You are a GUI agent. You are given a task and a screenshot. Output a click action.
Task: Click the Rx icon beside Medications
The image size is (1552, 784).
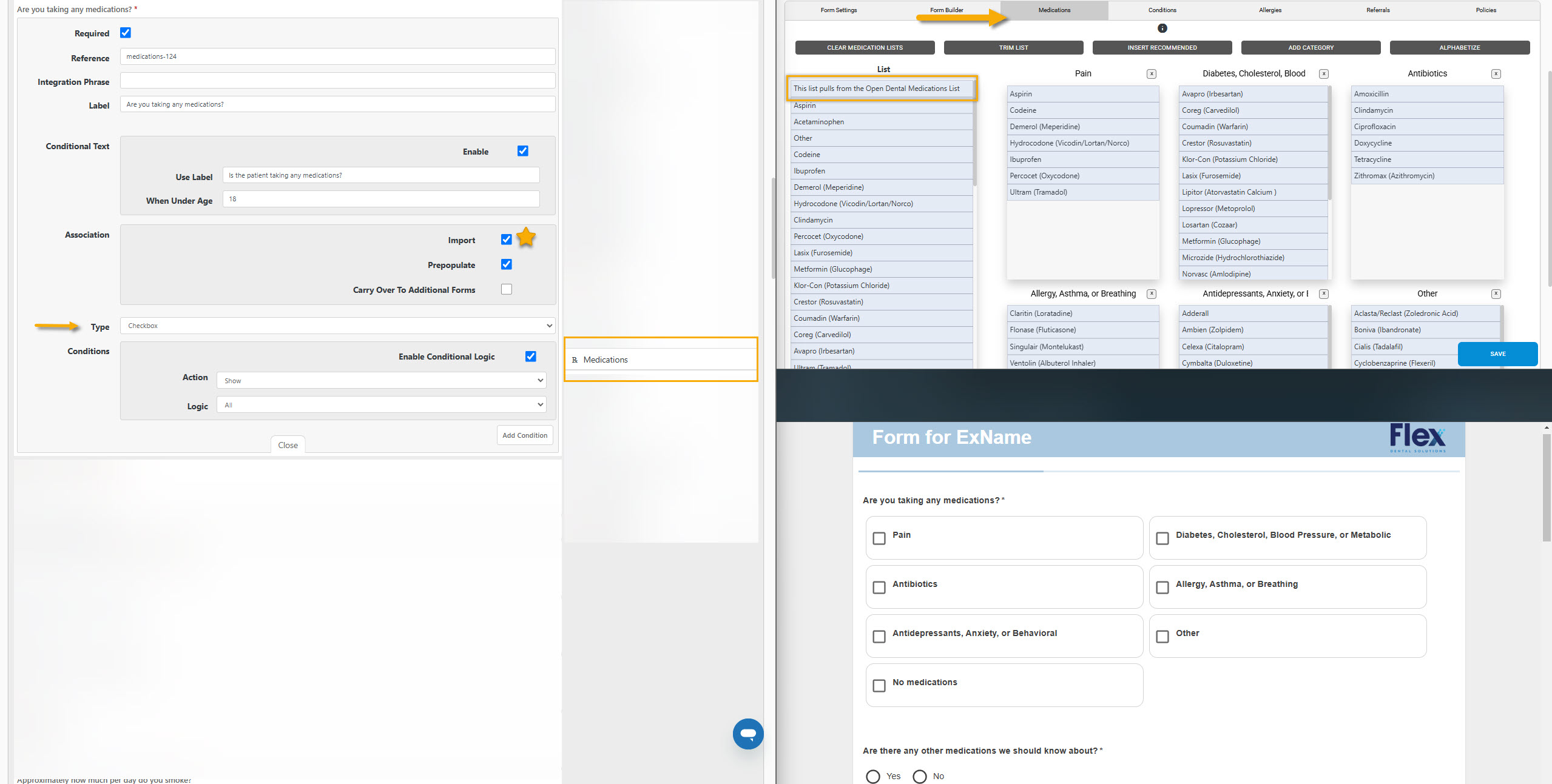pos(575,360)
